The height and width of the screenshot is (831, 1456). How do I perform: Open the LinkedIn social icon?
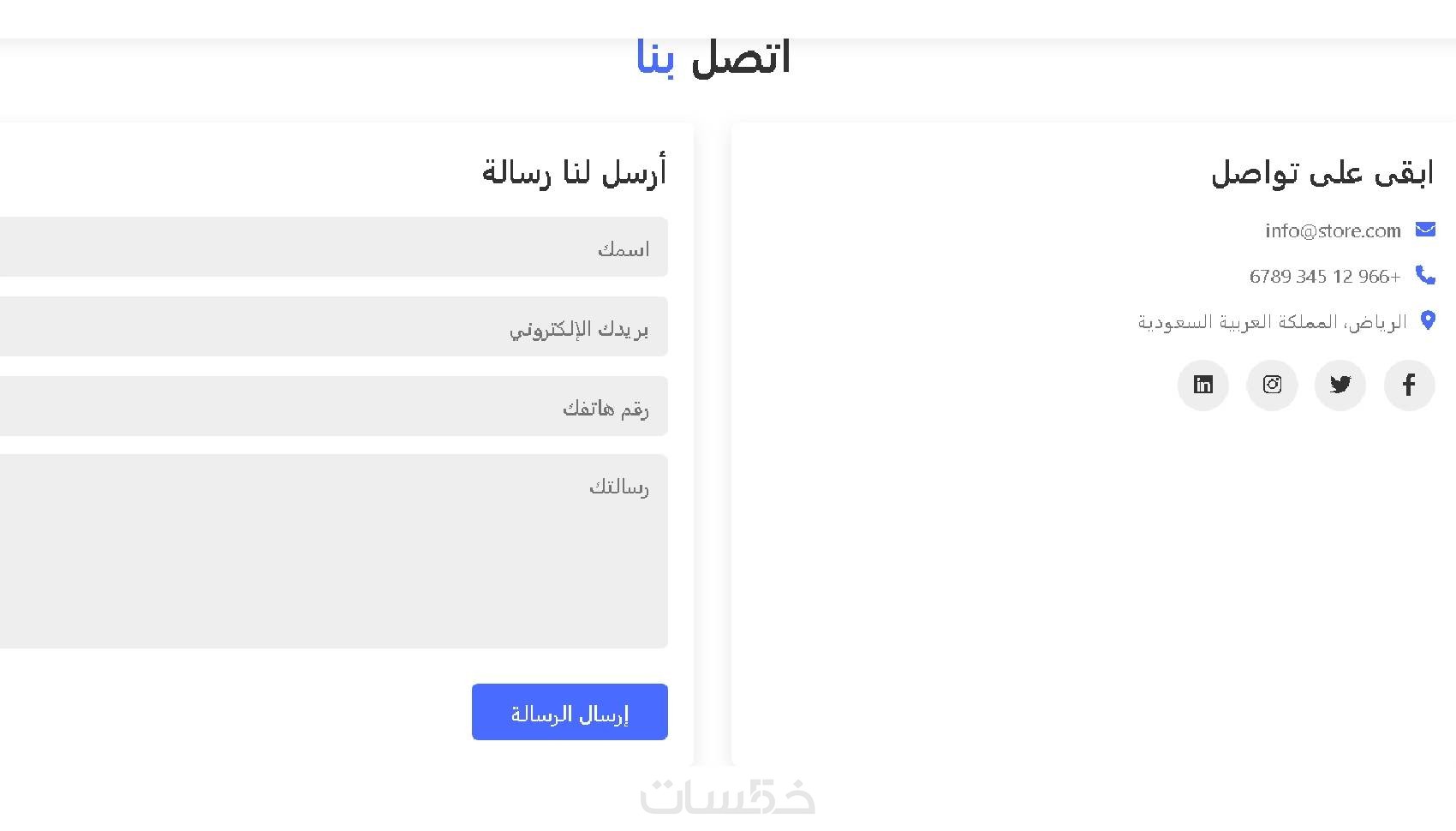point(1203,385)
